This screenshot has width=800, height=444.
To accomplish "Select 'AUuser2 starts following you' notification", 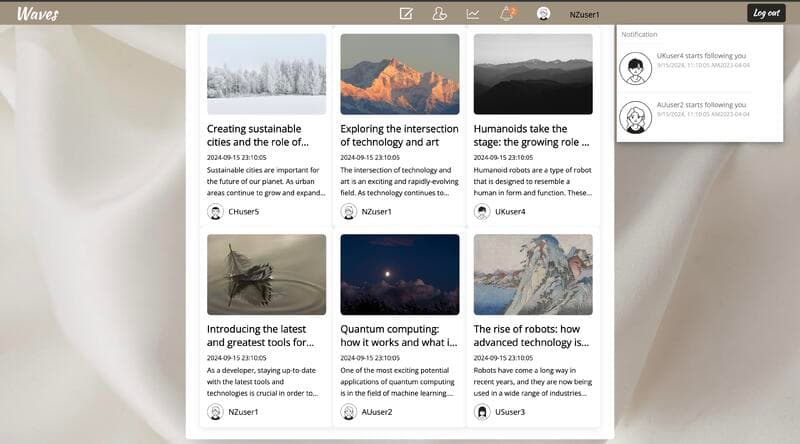I will [x=701, y=105].
